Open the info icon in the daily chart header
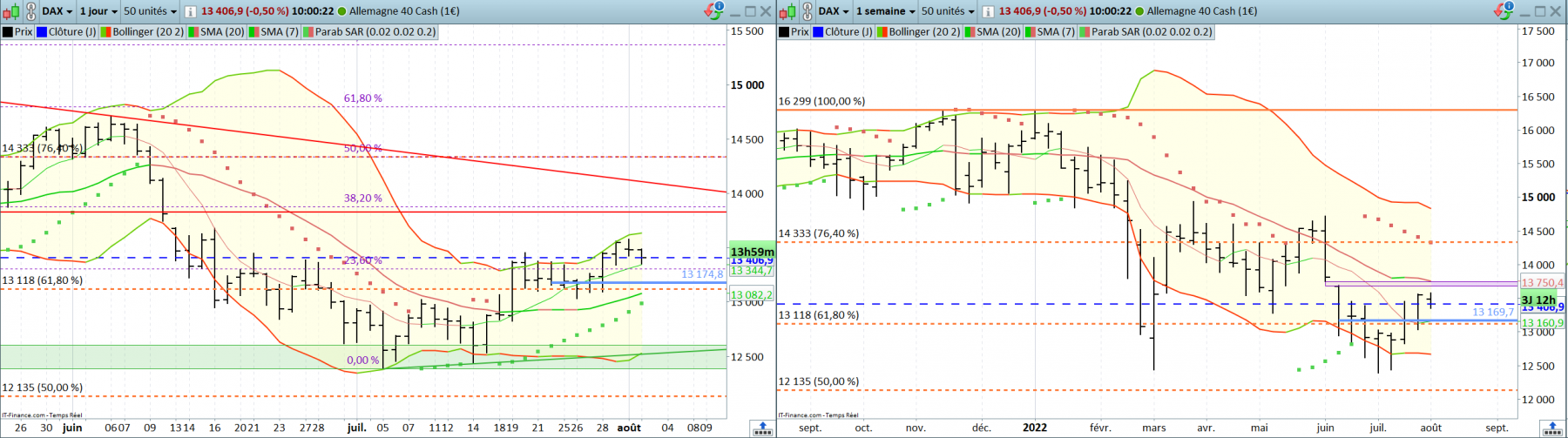 pos(190,11)
